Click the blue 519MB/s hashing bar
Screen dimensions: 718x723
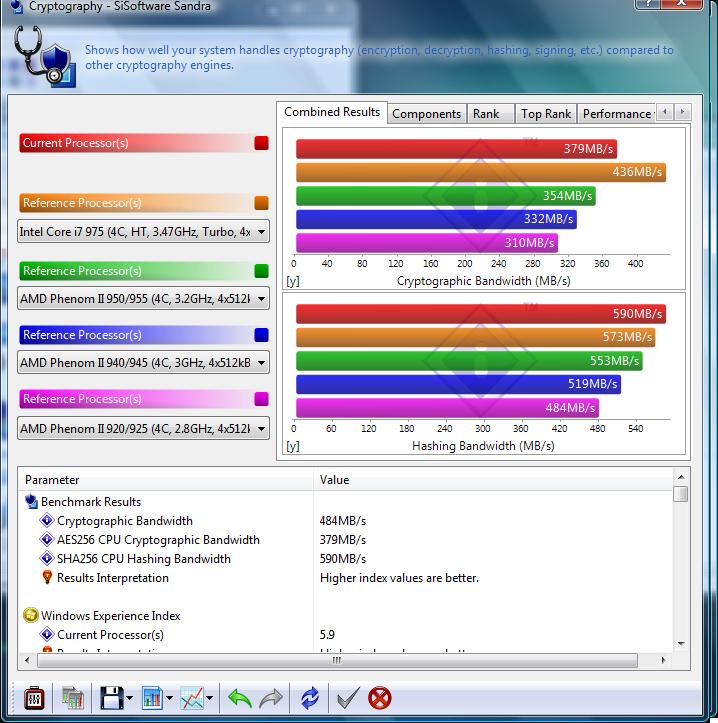(458, 384)
